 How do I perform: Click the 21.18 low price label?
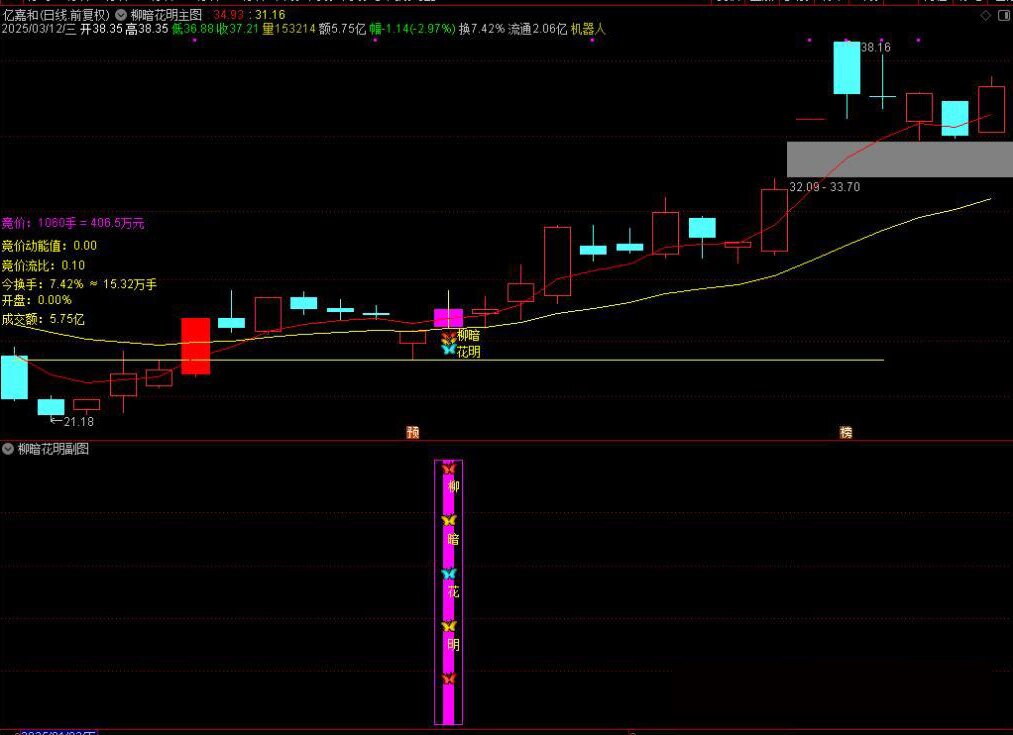(x=78, y=421)
